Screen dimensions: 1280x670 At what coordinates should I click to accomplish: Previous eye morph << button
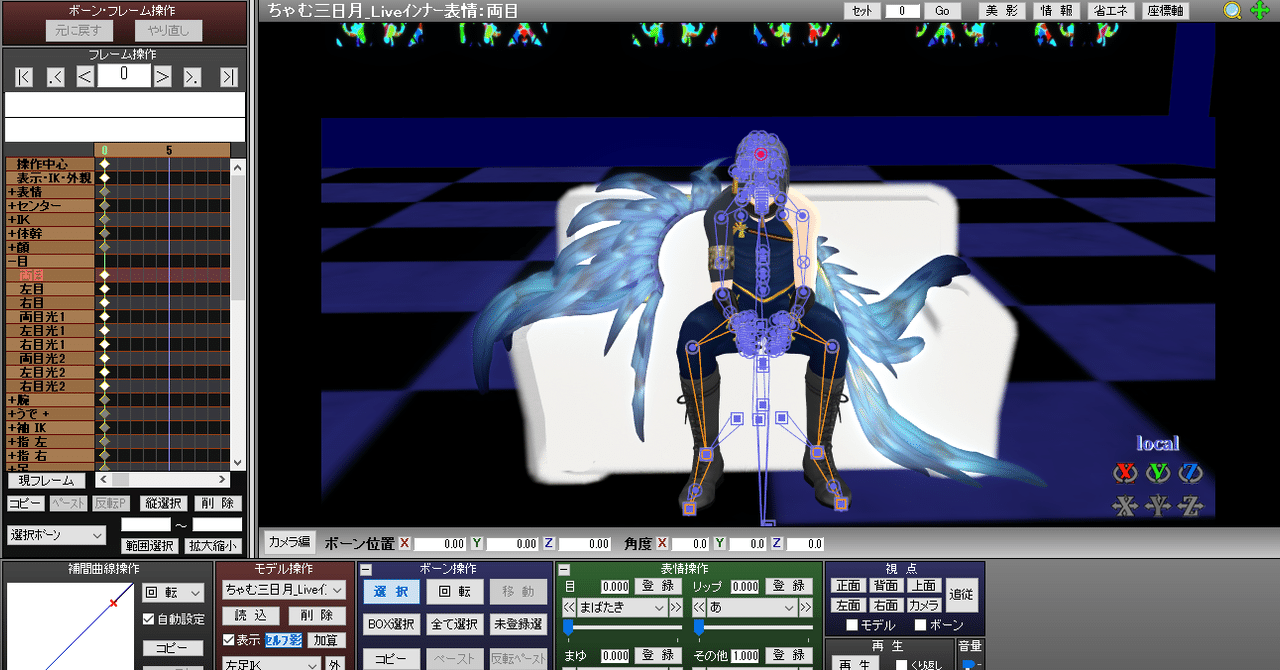click(569, 607)
